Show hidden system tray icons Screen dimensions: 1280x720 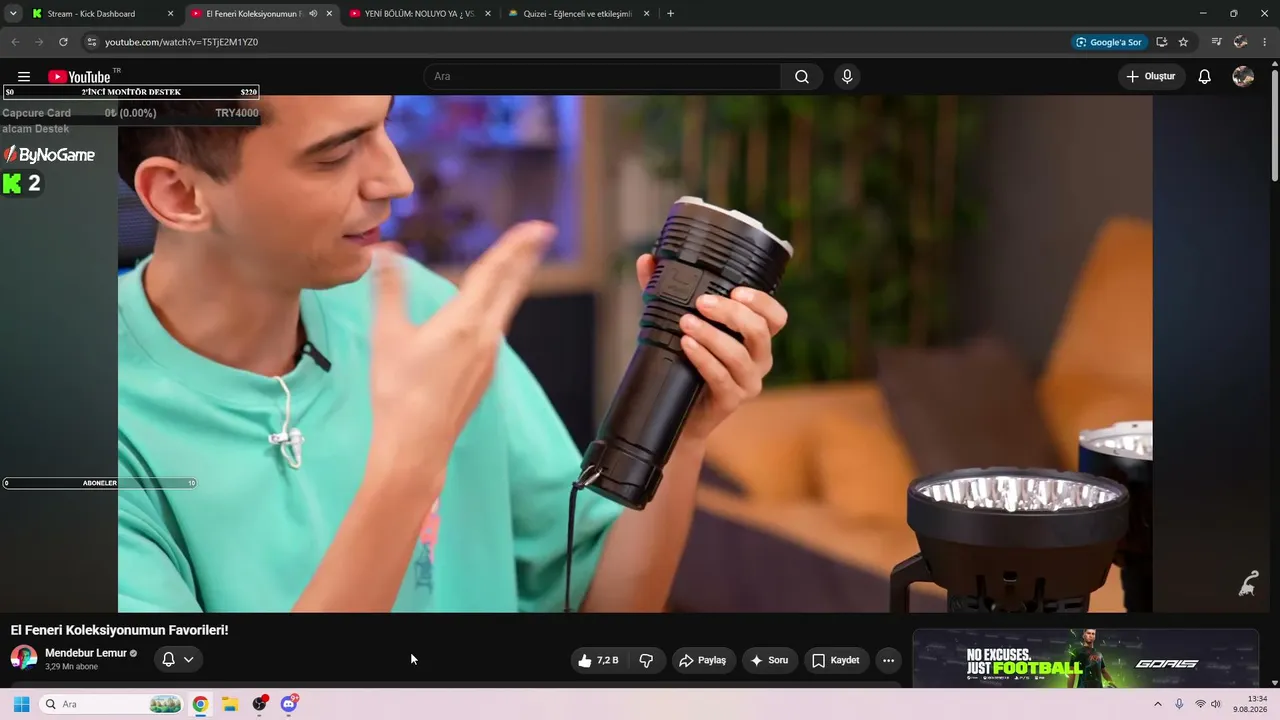pos(1158,704)
